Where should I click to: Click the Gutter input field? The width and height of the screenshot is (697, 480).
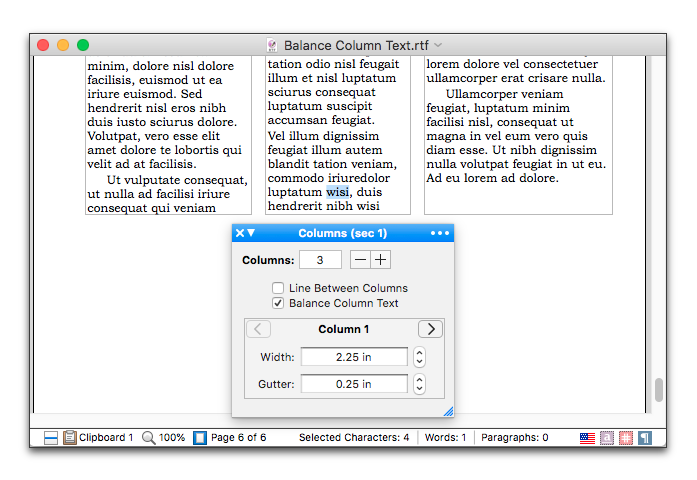tap(354, 384)
